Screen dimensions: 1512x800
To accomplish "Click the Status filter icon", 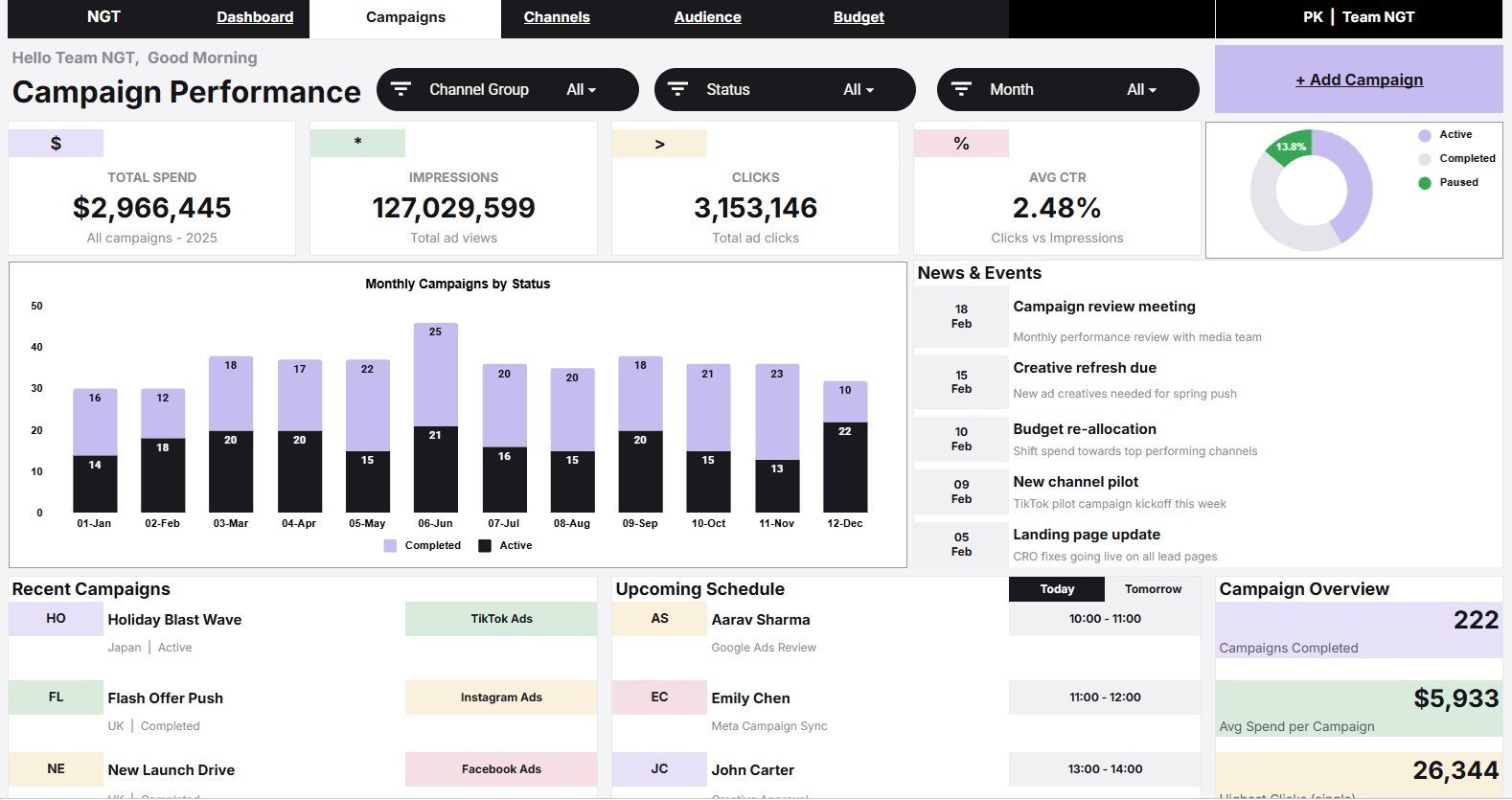I will 677,89.
